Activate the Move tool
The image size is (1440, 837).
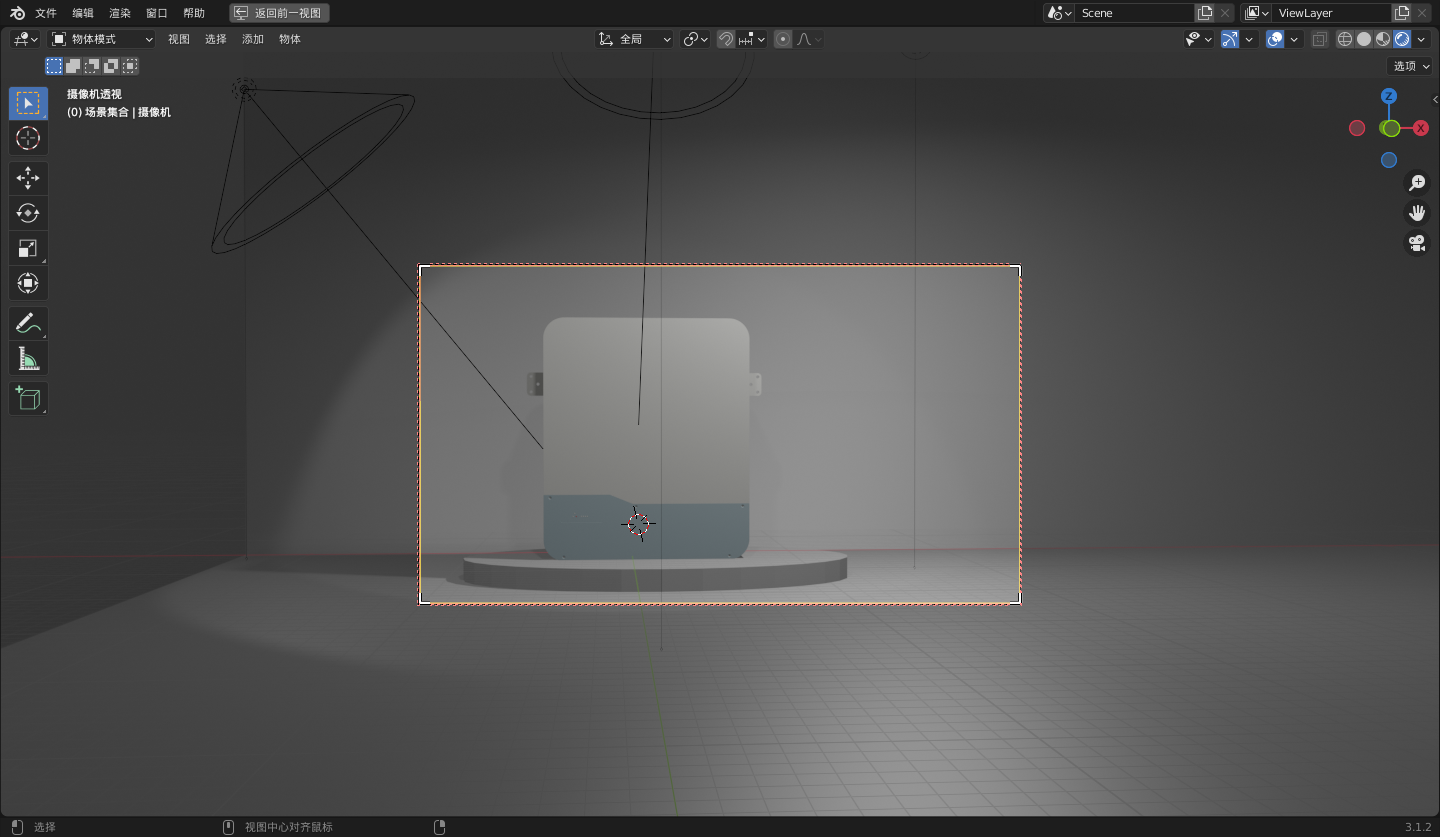pos(28,178)
